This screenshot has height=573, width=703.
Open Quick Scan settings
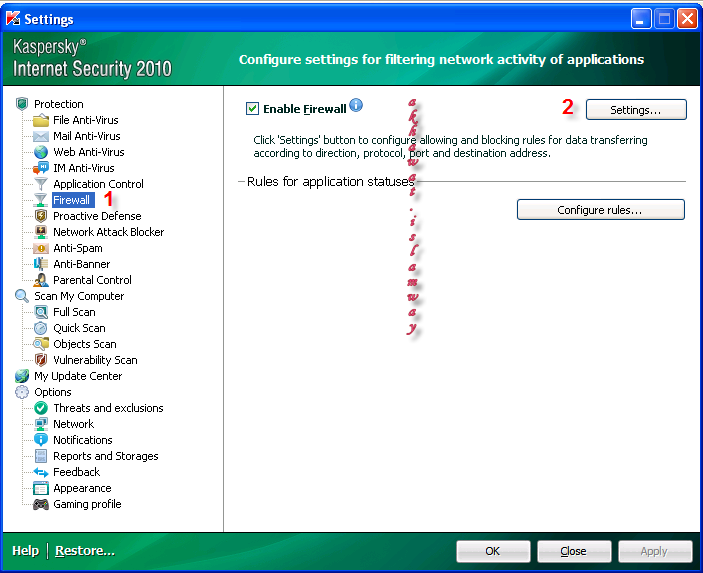click(79, 328)
